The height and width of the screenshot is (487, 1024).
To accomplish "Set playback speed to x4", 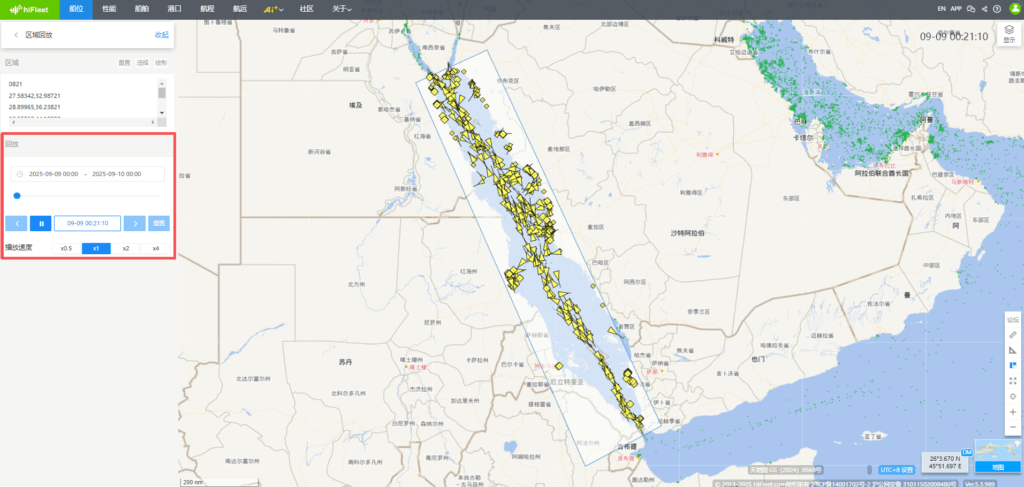I will click(x=156, y=248).
